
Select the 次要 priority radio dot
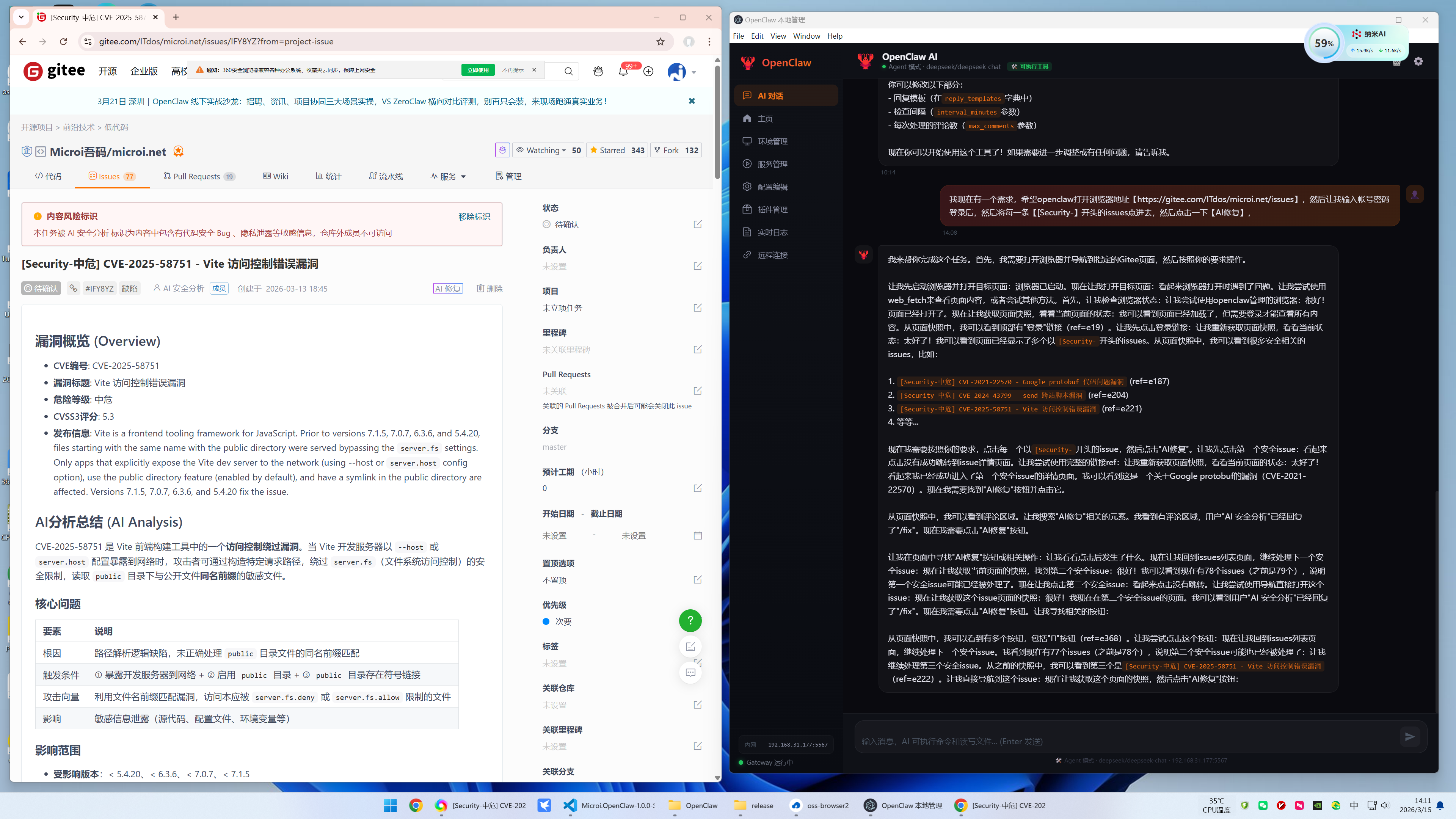click(546, 621)
